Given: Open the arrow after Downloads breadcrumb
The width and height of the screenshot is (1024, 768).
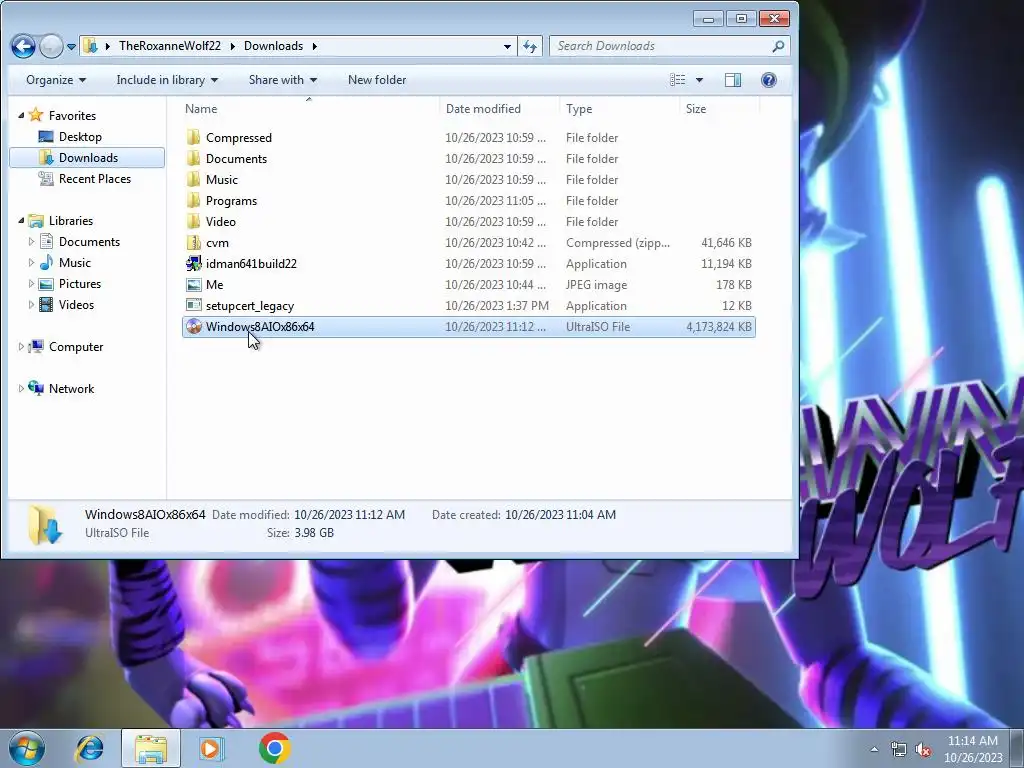Looking at the screenshot, I should (315, 46).
